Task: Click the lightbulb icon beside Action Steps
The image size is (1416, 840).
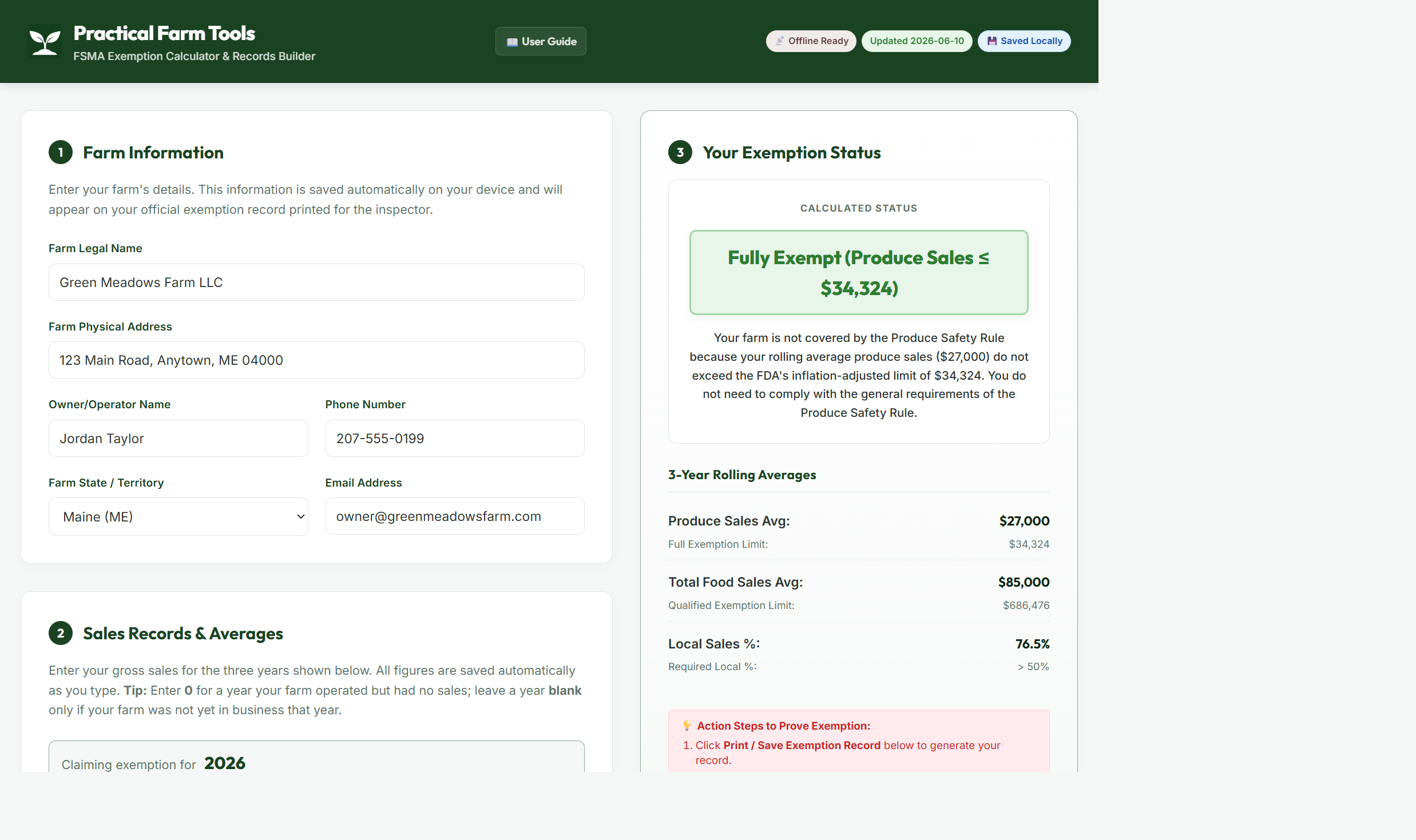Action: [687, 726]
